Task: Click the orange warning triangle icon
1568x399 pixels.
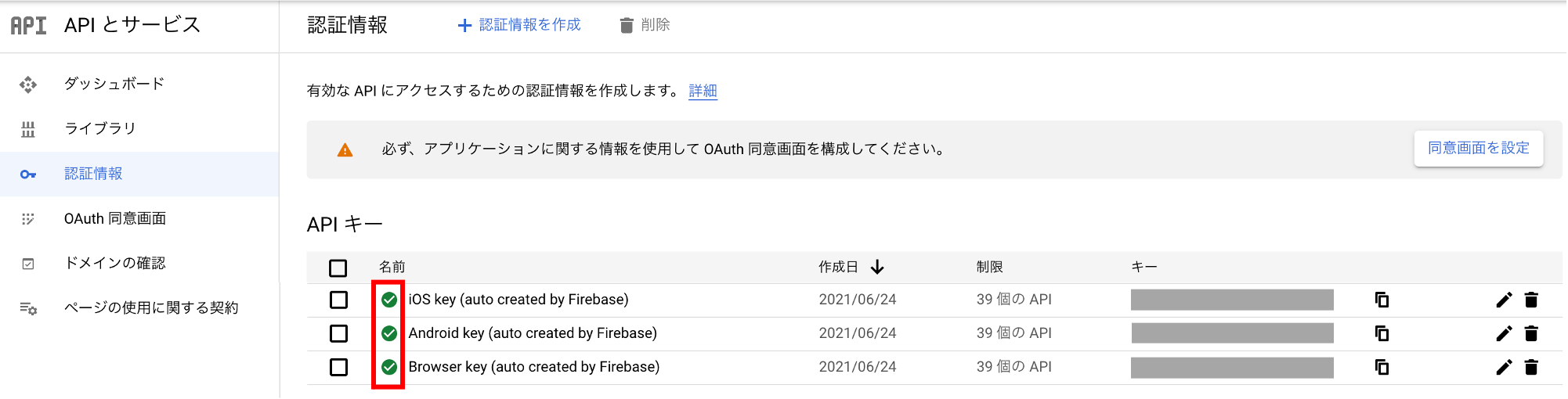Action: pos(345,149)
